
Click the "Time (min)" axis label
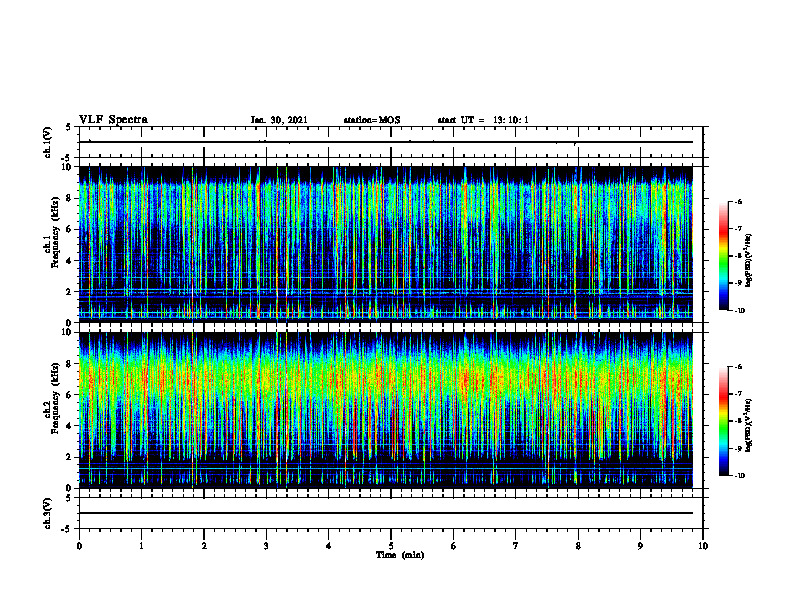click(x=400, y=555)
